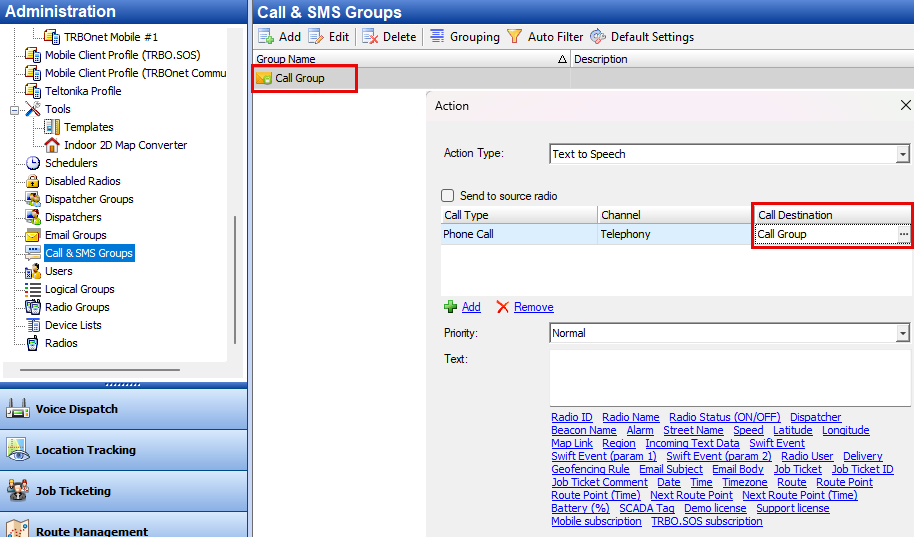This screenshot has width=914, height=537.
Task: Click the Remove link below call table
Action: tap(533, 307)
